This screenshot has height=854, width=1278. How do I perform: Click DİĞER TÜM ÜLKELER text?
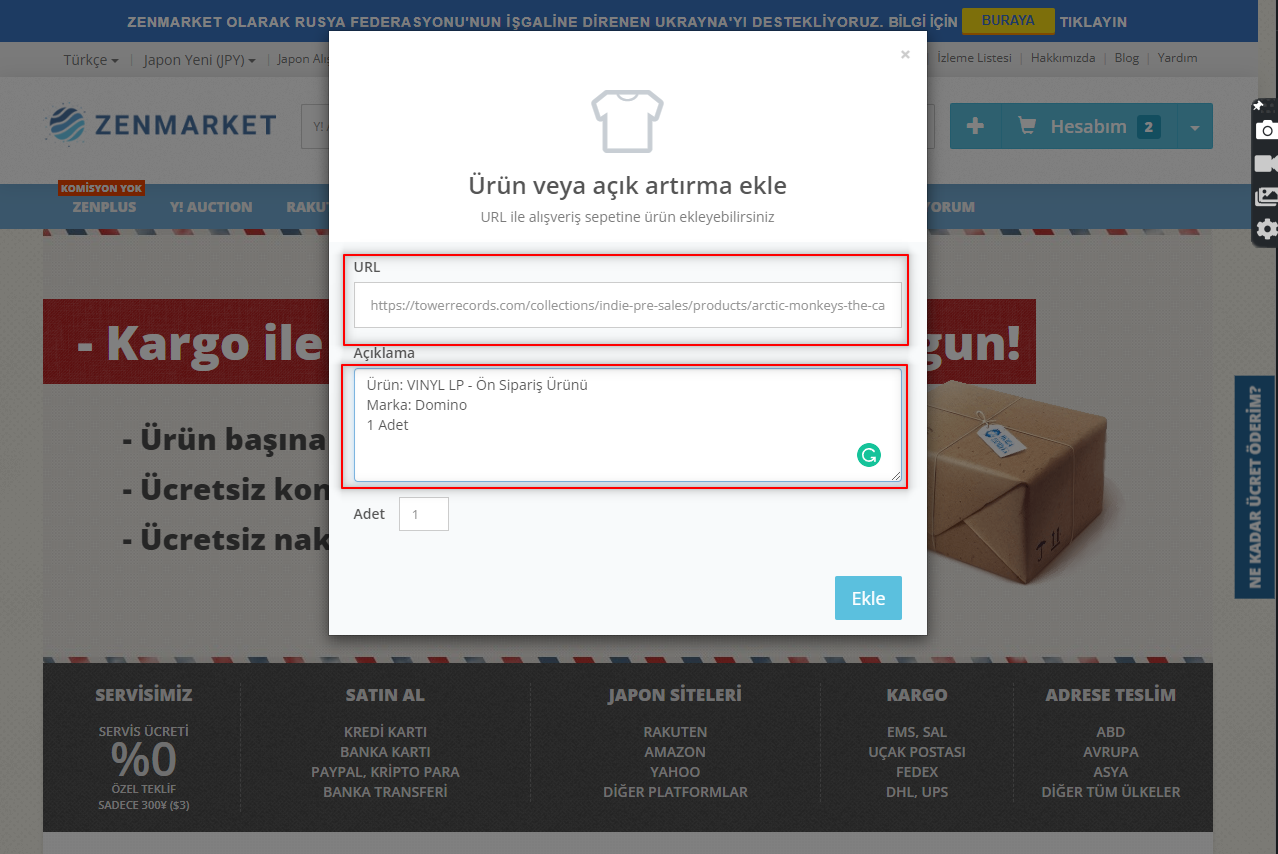[x=1110, y=792]
